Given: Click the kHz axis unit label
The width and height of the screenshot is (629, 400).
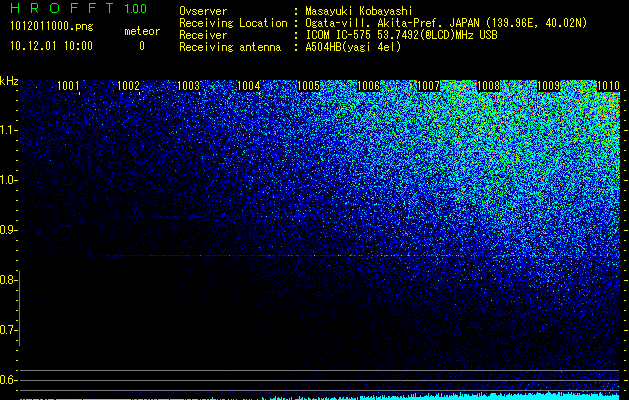Looking at the screenshot, I should point(9,81).
